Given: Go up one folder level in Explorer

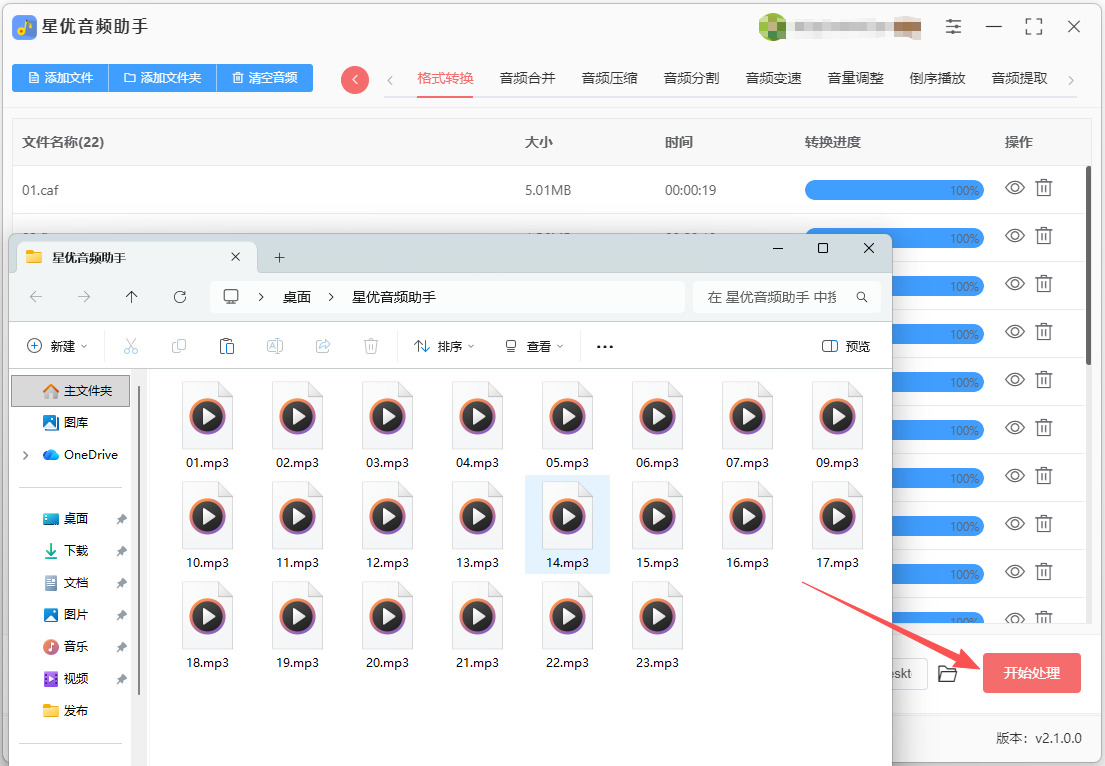Looking at the screenshot, I should (x=132, y=297).
